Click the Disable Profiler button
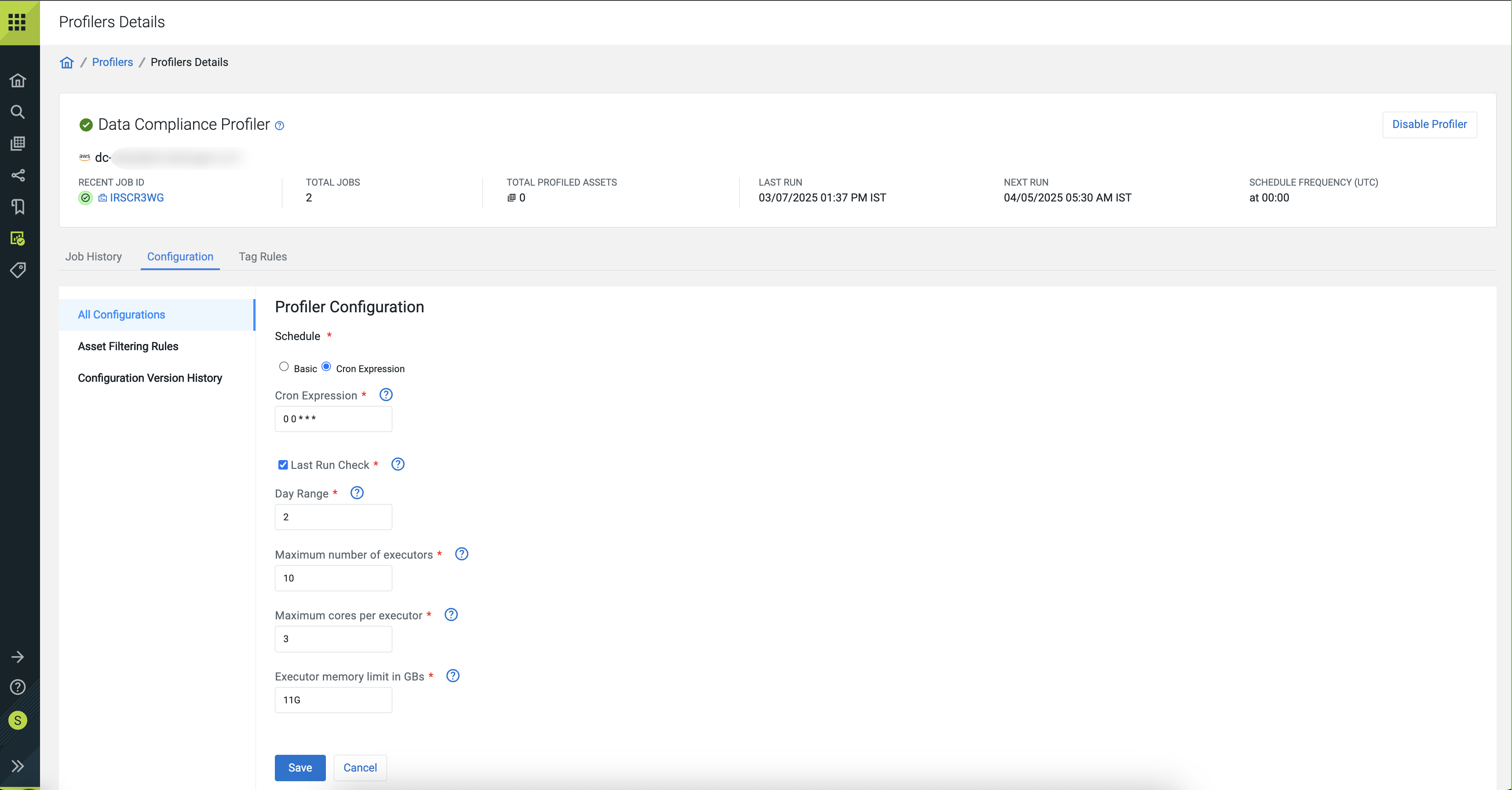1512x790 pixels. tap(1428, 124)
